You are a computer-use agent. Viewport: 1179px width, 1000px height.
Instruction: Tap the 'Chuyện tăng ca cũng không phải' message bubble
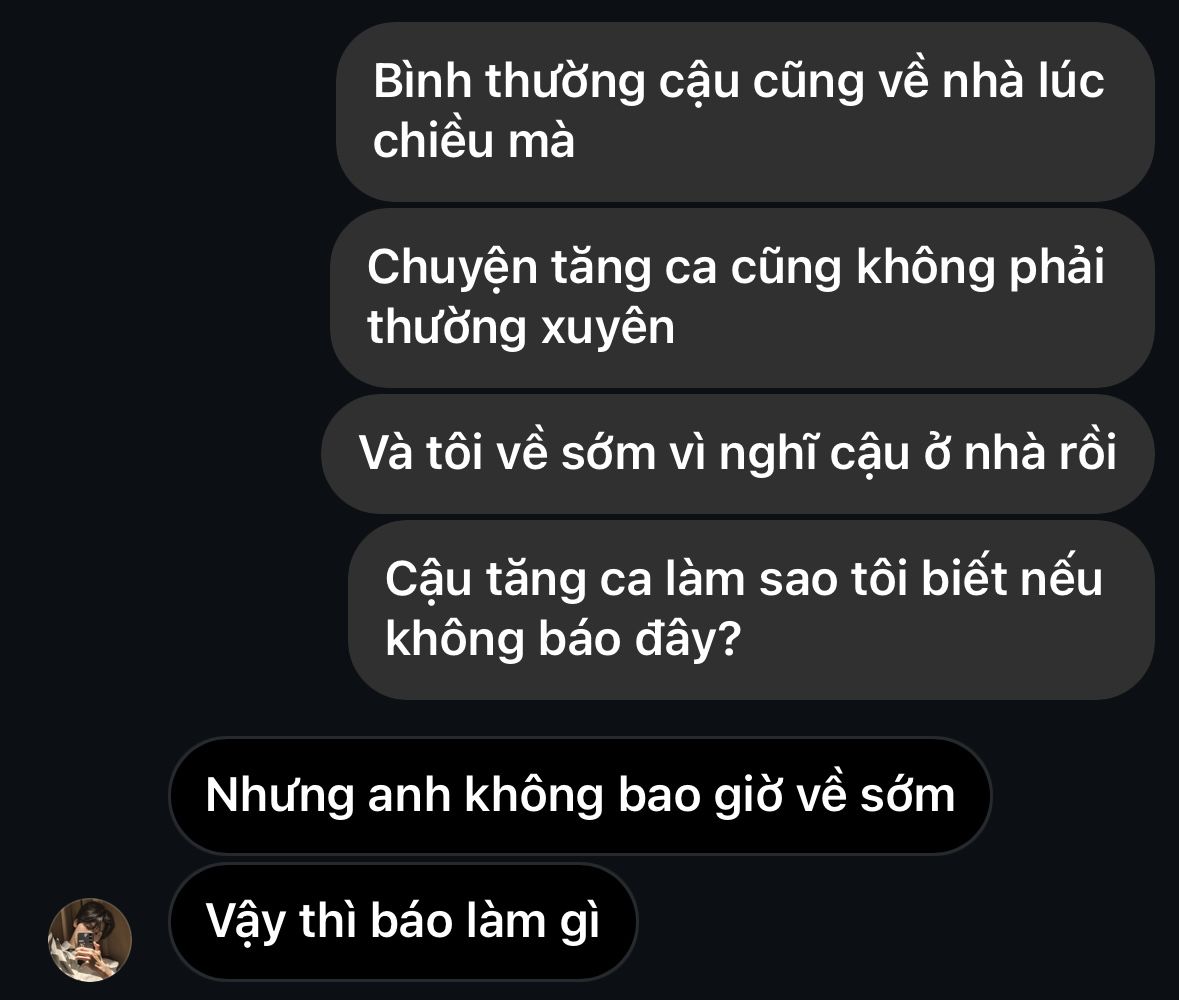[x=742, y=298]
